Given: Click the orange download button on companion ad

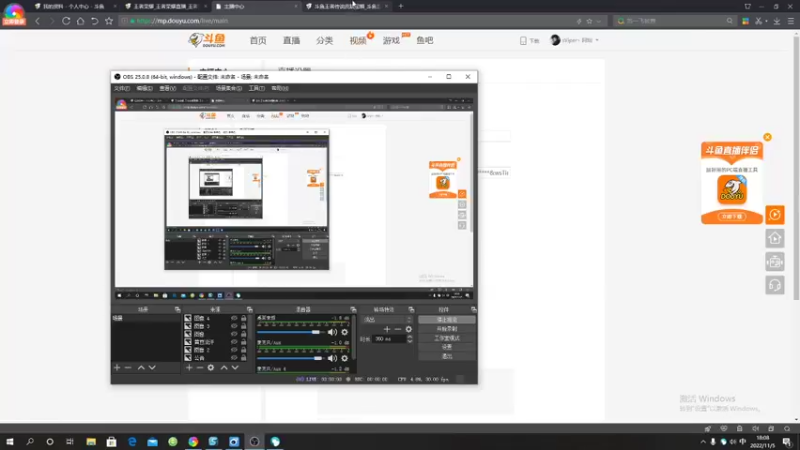Looking at the screenshot, I should (x=732, y=216).
